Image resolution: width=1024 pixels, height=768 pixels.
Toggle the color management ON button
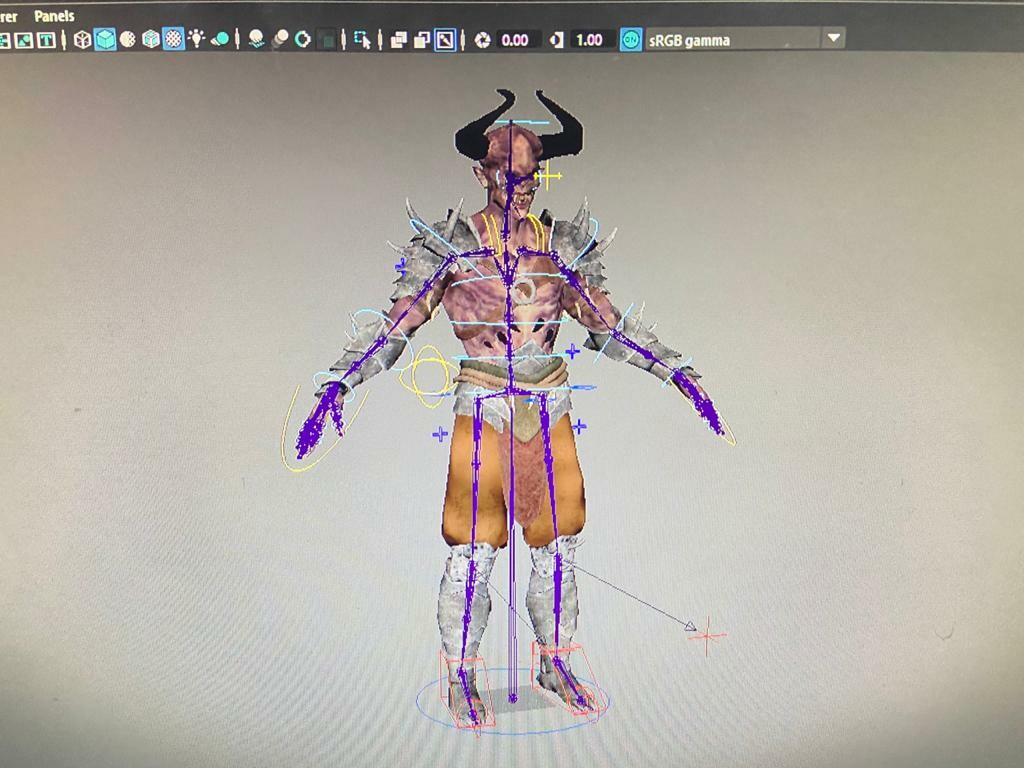[x=631, y=40]
